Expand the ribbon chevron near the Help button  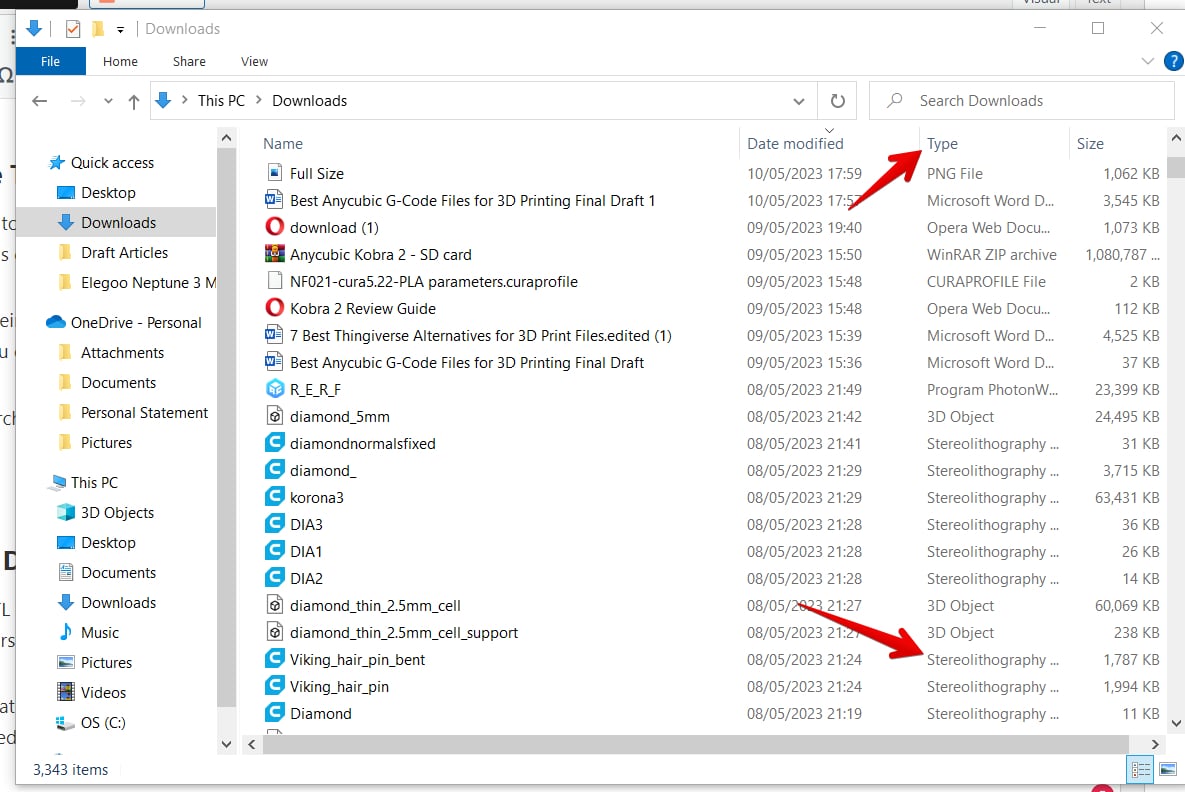[1147, 61]
